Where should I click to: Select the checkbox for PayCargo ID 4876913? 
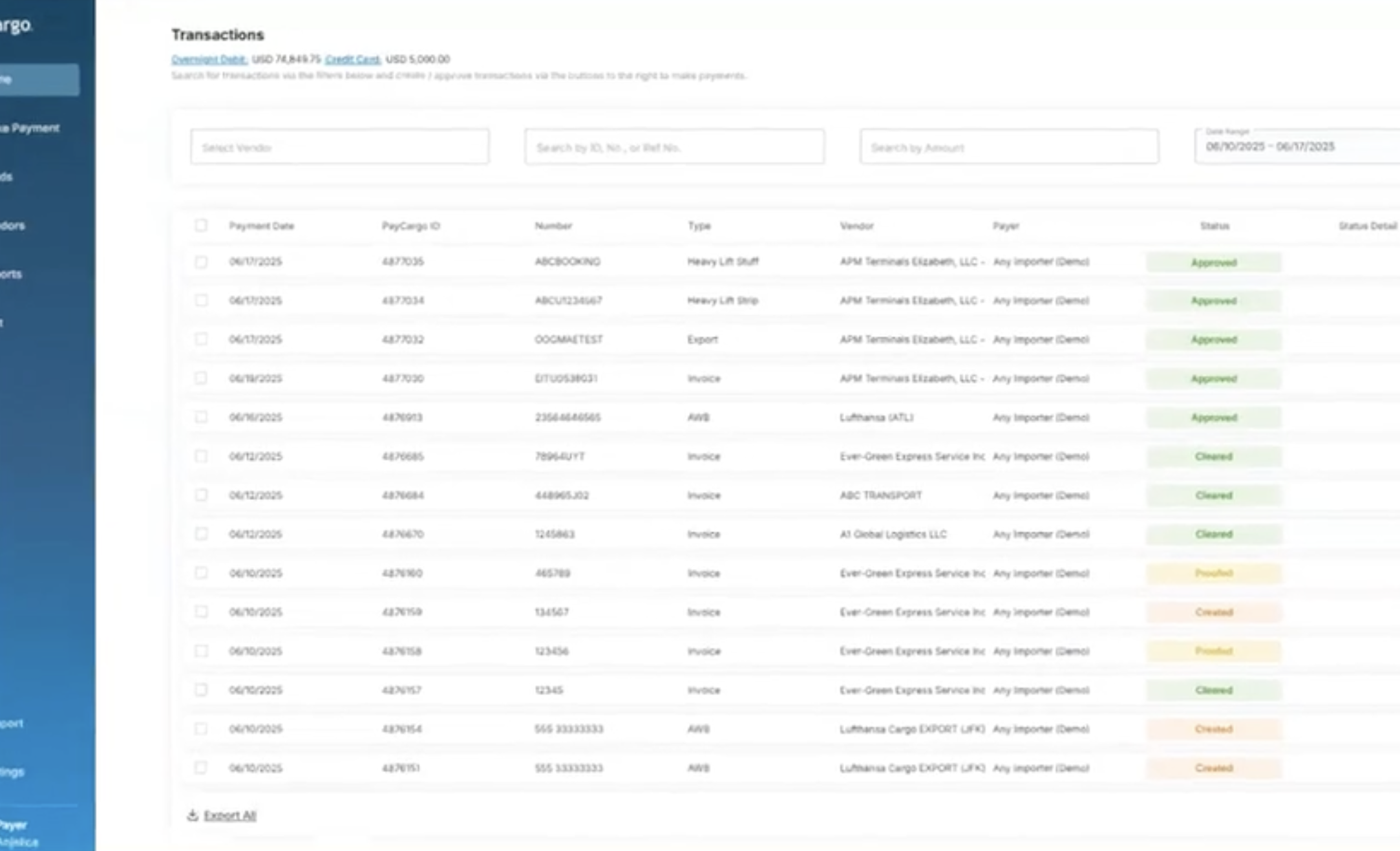[201, 417]
